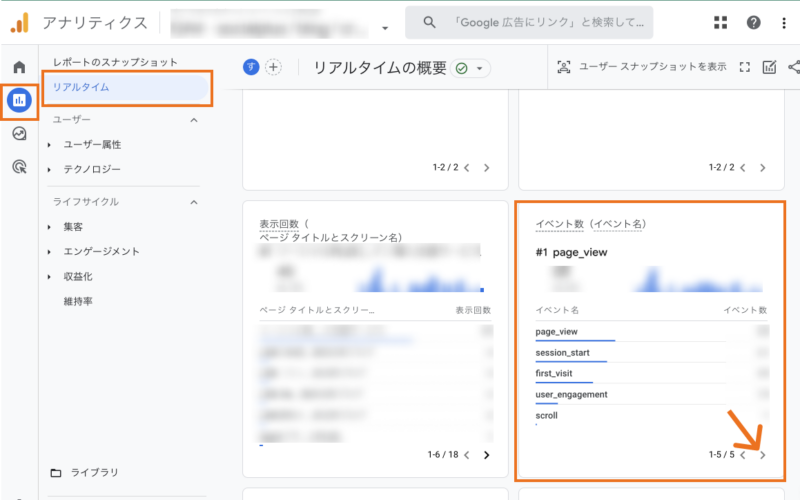The image size is (800, 500).
Task: Click the user snapshot icon
Action: (563, 67)
